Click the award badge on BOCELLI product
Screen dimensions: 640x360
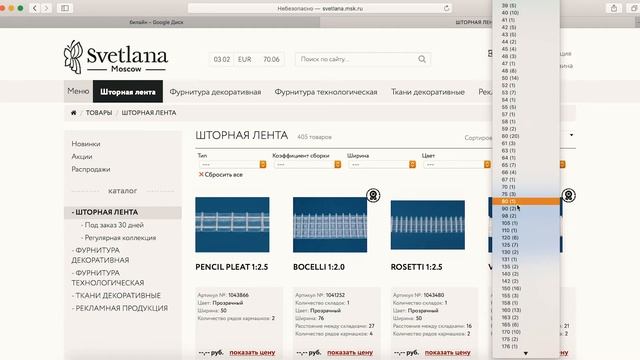(x=373, y=195)
